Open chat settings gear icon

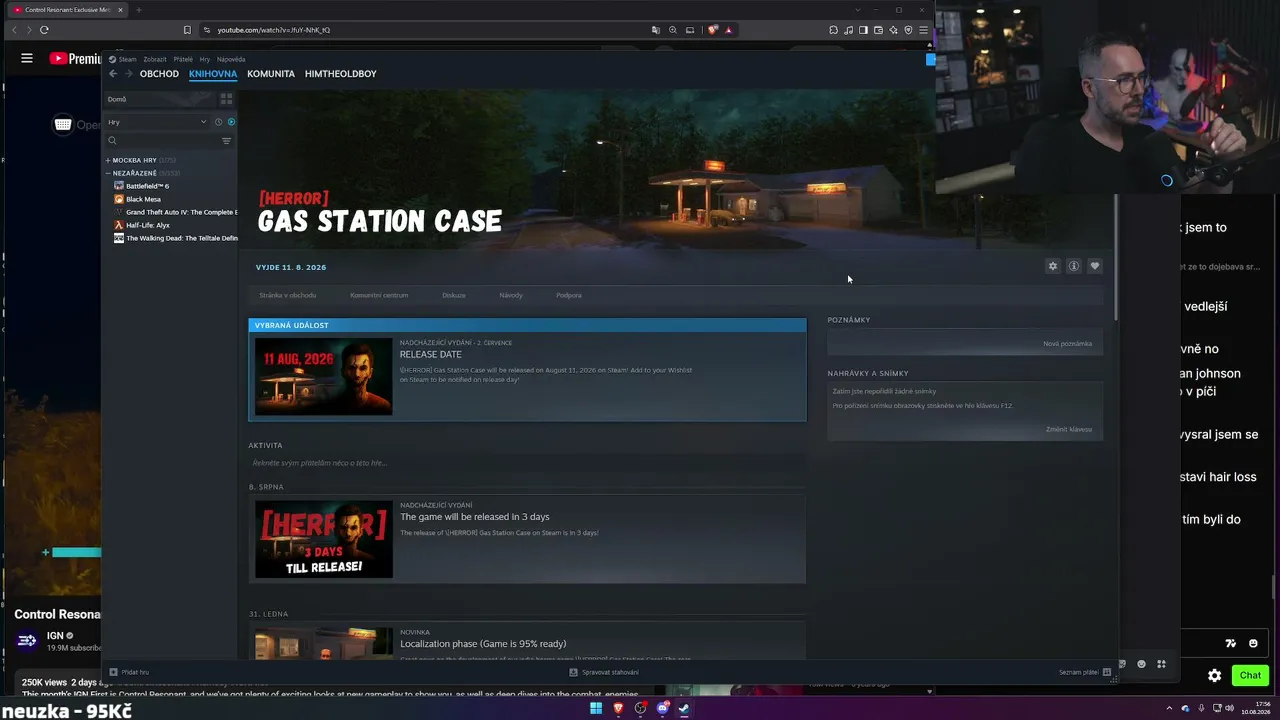tap(1214, 675)
